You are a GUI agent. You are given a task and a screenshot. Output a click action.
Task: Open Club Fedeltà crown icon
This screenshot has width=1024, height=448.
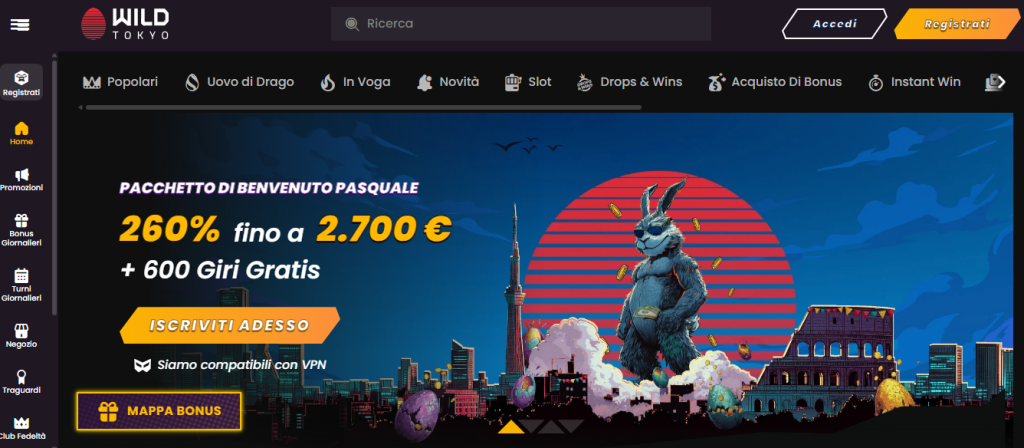coord(22,423)
